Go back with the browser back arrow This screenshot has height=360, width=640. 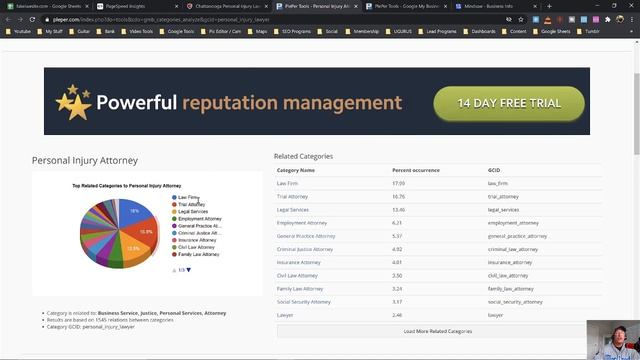8,19
